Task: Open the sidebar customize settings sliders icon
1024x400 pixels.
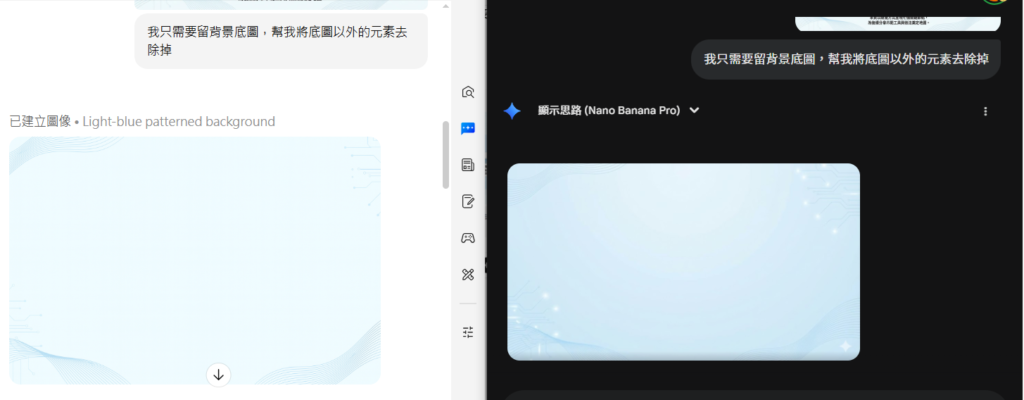Action: 467,332
